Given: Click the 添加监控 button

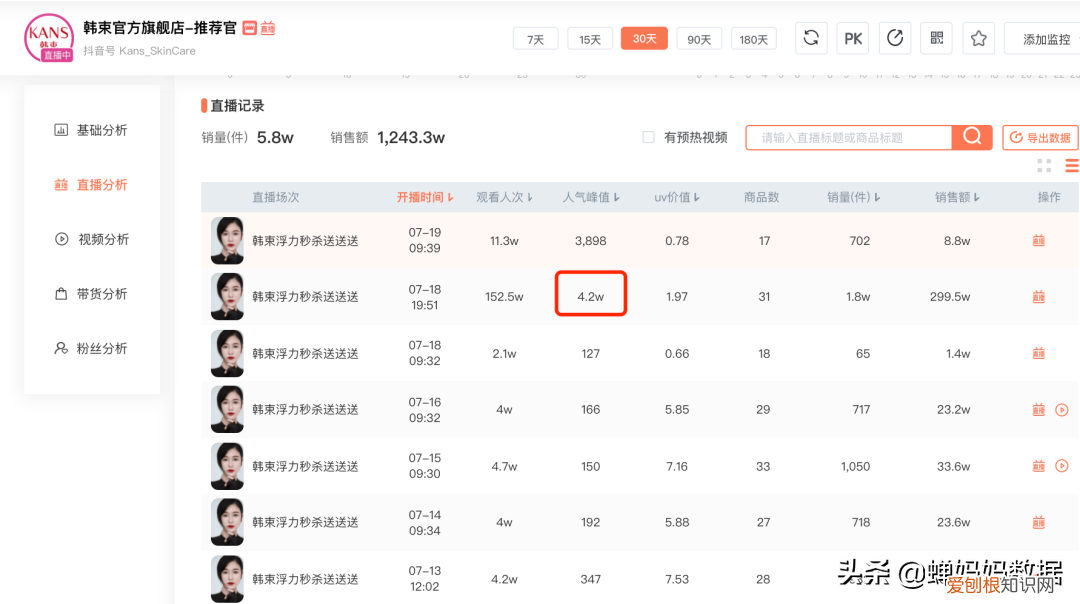Looking at the screenshot, I should click(1048, 38).
